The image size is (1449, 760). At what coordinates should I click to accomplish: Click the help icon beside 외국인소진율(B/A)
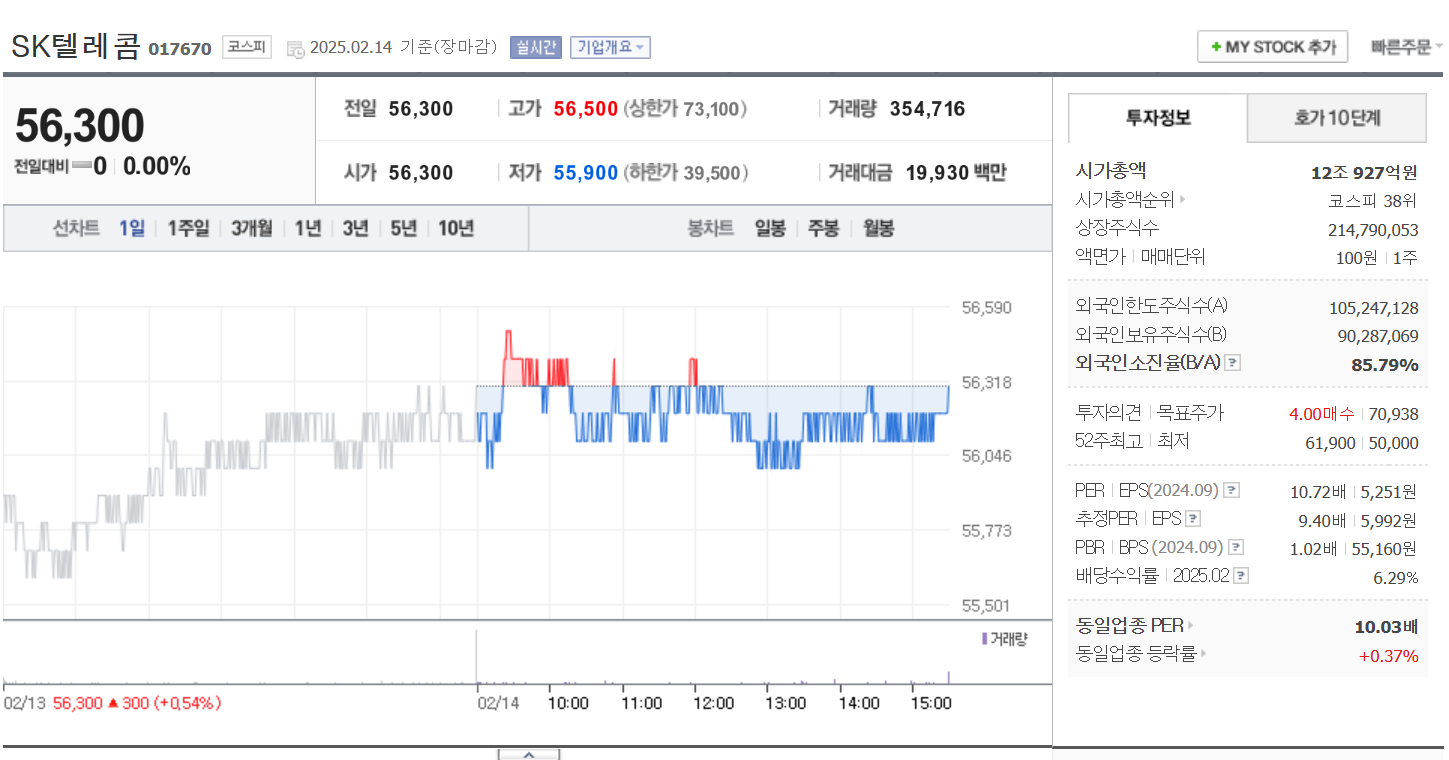pos(1232,362)
